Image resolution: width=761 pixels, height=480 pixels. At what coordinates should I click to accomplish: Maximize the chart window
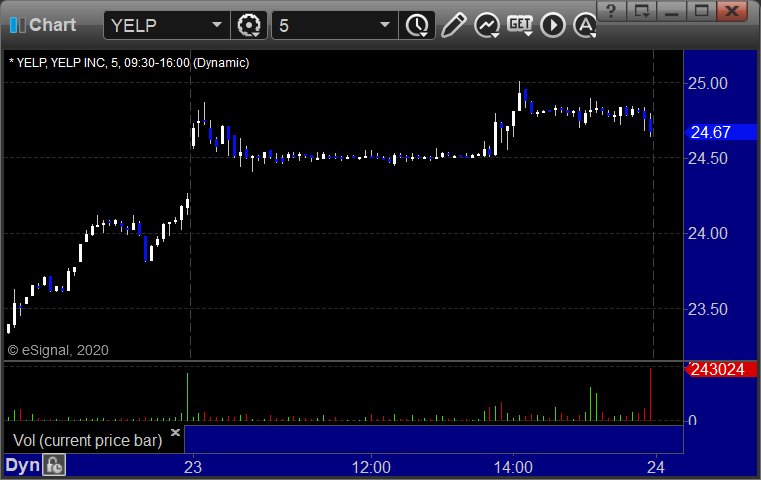[x=701, y=10]
